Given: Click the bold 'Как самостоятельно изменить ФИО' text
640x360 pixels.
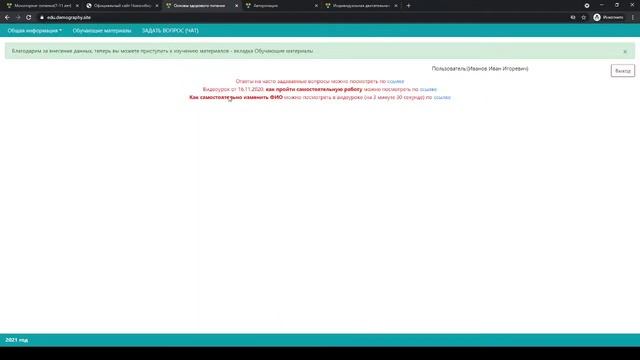Looking at the screenshot, I should pos(236,97).
